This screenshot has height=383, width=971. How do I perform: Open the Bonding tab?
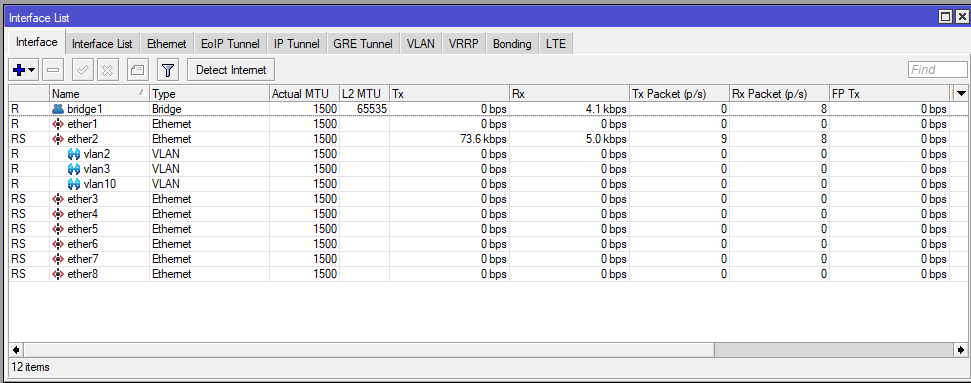pos(512,44)
